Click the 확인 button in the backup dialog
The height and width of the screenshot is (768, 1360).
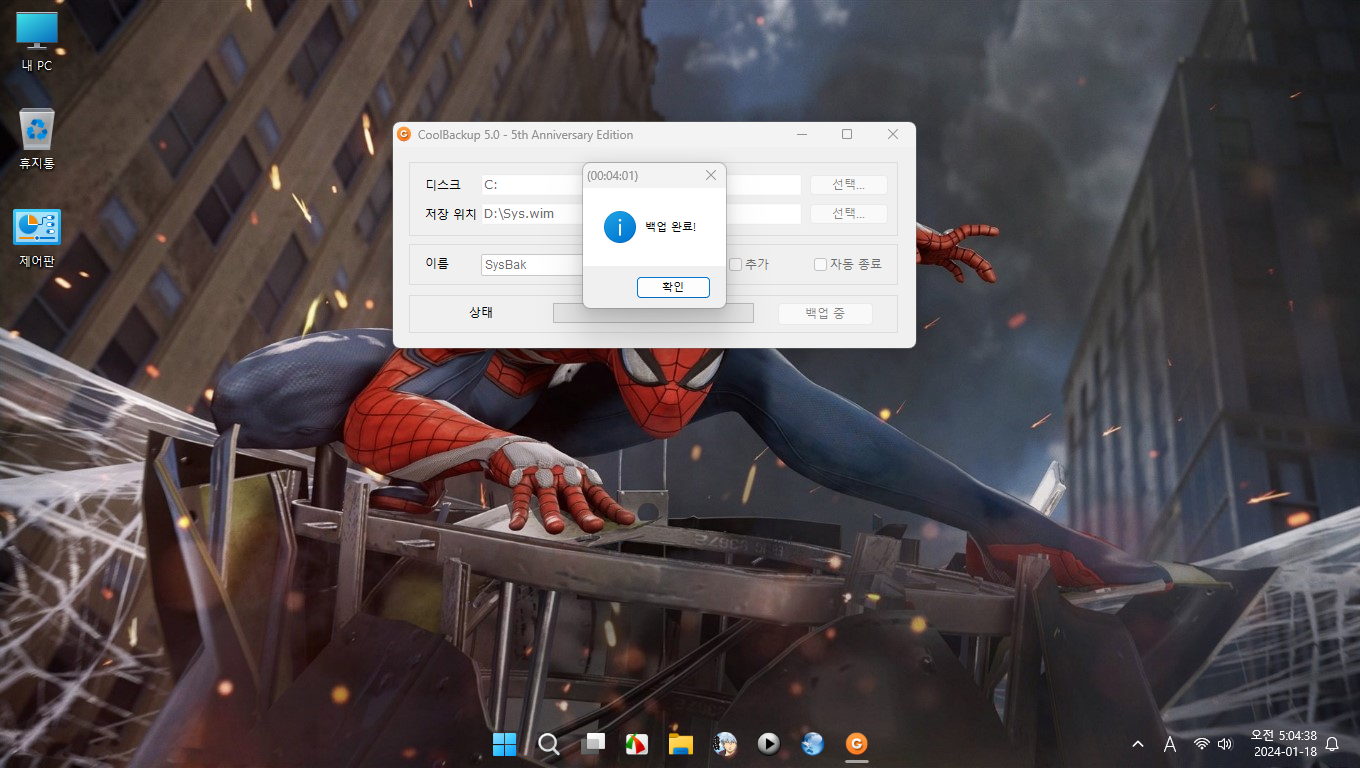pyautogui.click(x=673, y=287)
